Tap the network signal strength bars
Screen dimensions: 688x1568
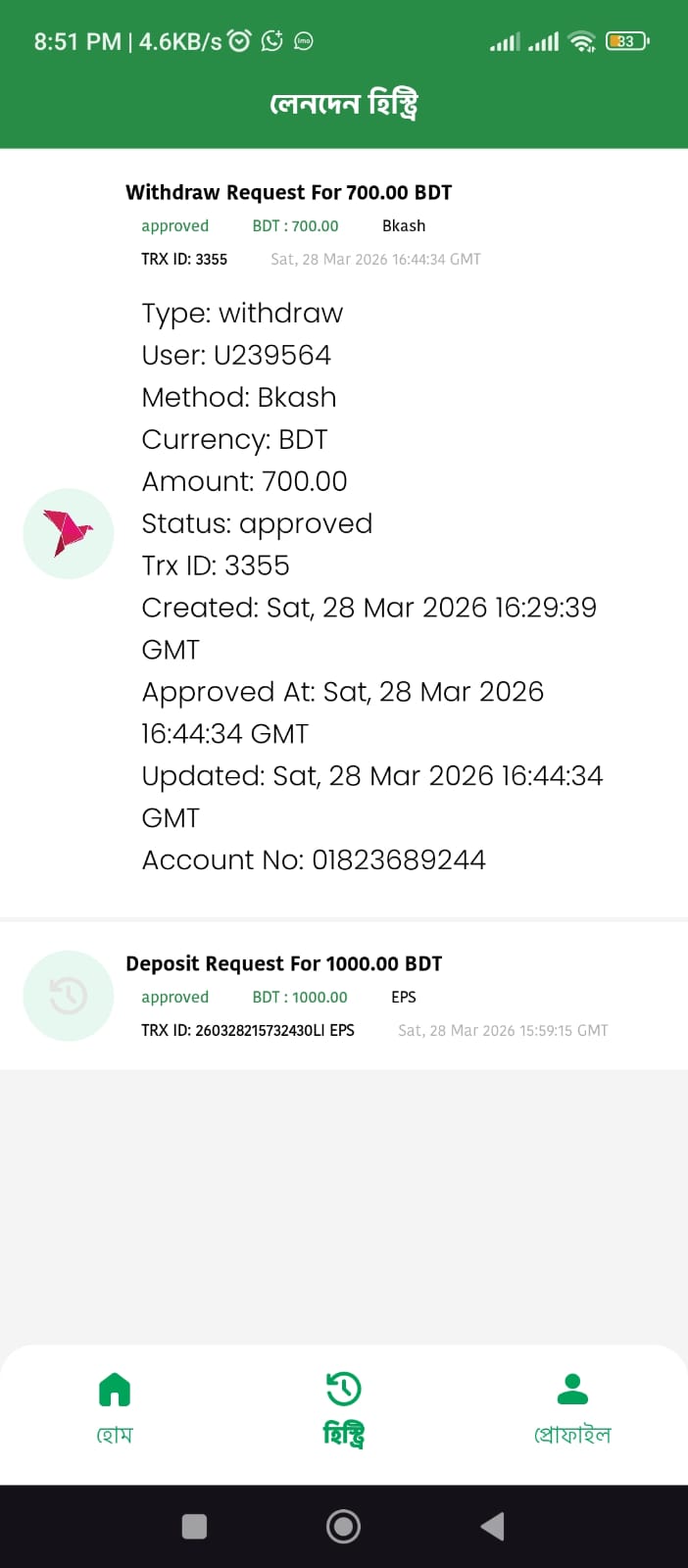pyautogui.click(x=524, y=40)
